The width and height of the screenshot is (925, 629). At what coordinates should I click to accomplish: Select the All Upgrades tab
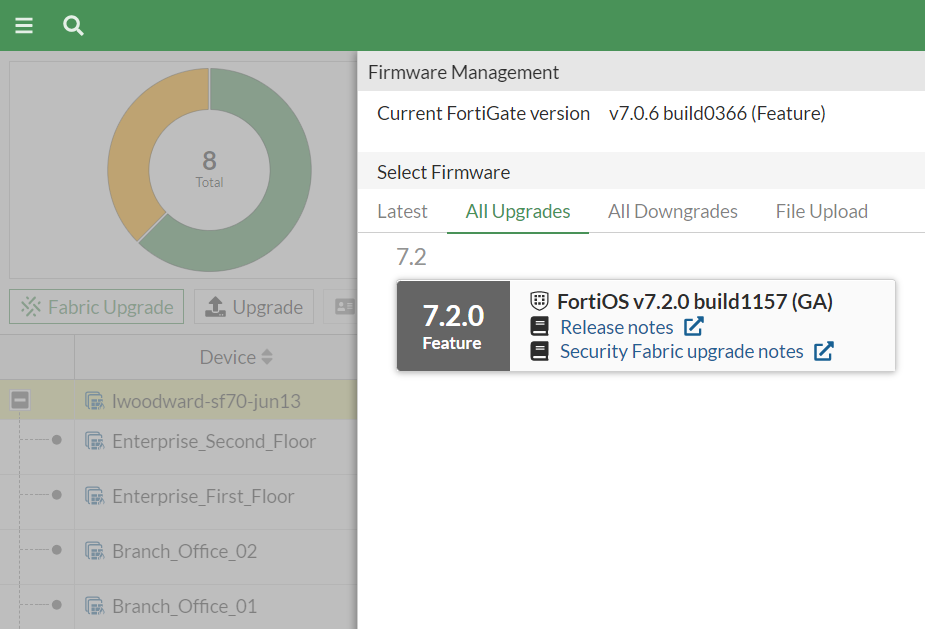(518, 211)
